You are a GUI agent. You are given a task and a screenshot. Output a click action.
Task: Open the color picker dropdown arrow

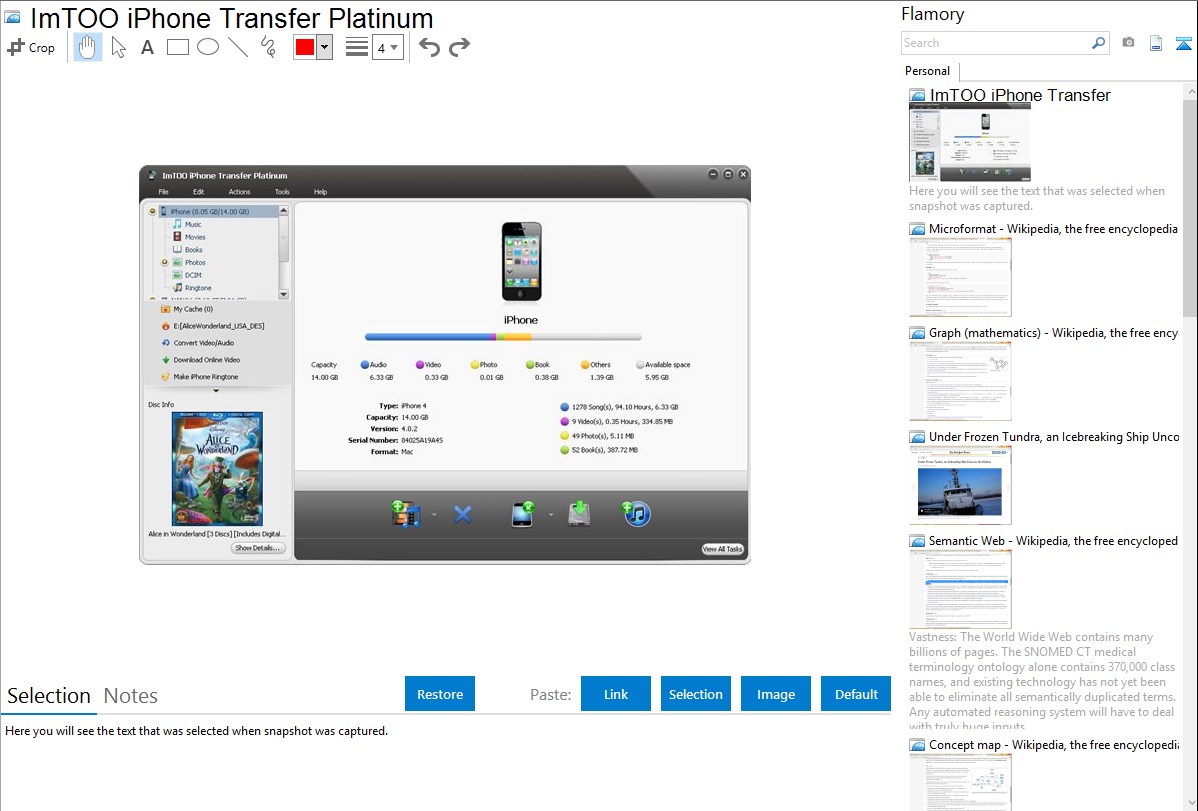click(x=325, y=47)
